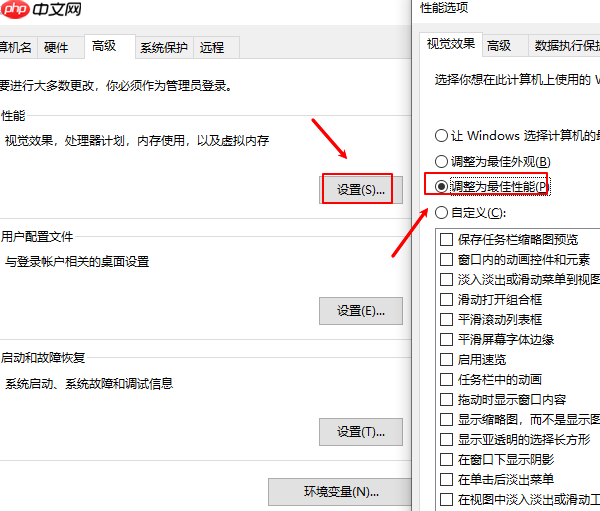Click the php中文网 logo

click(x=41, y=9)
